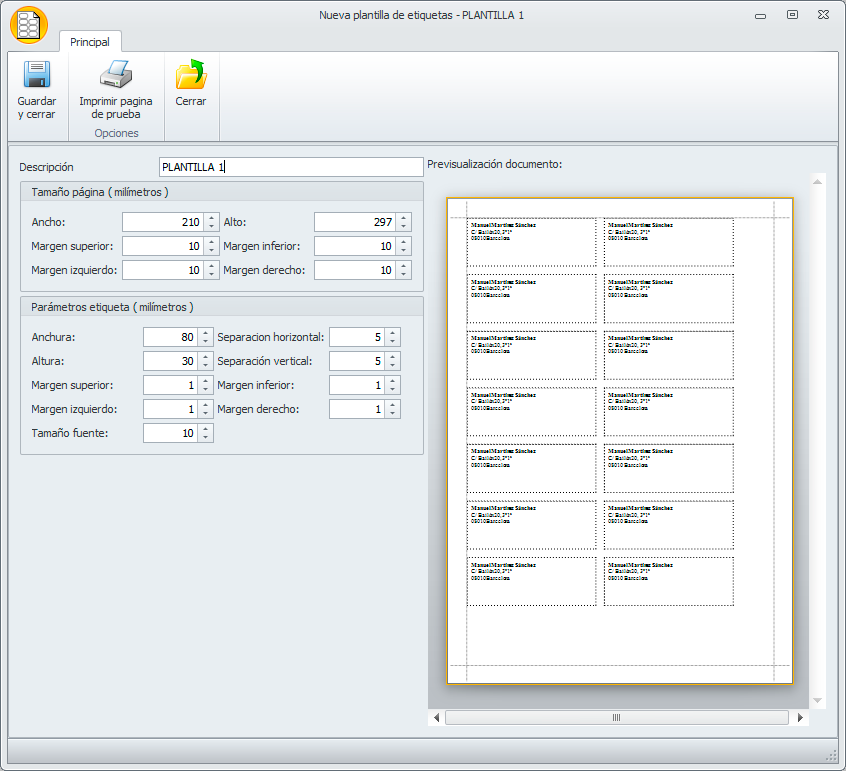Click the page Margen derecho input field

pyautogui.click(x=354, y=270)
